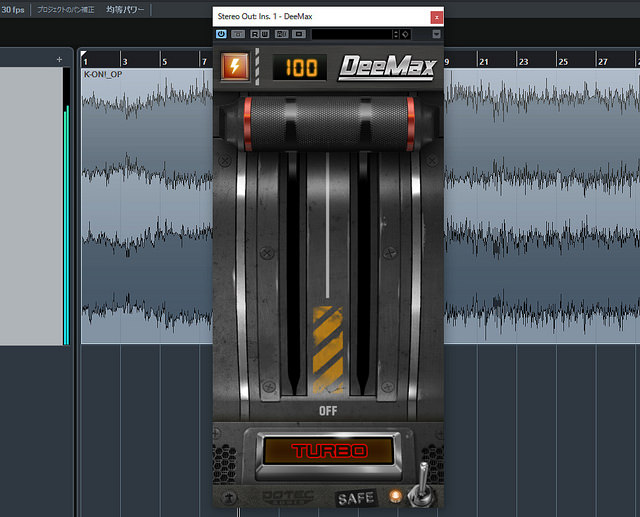
Task: Click bar 25 on the Cubase ruler
Action: tap(563, 62)
